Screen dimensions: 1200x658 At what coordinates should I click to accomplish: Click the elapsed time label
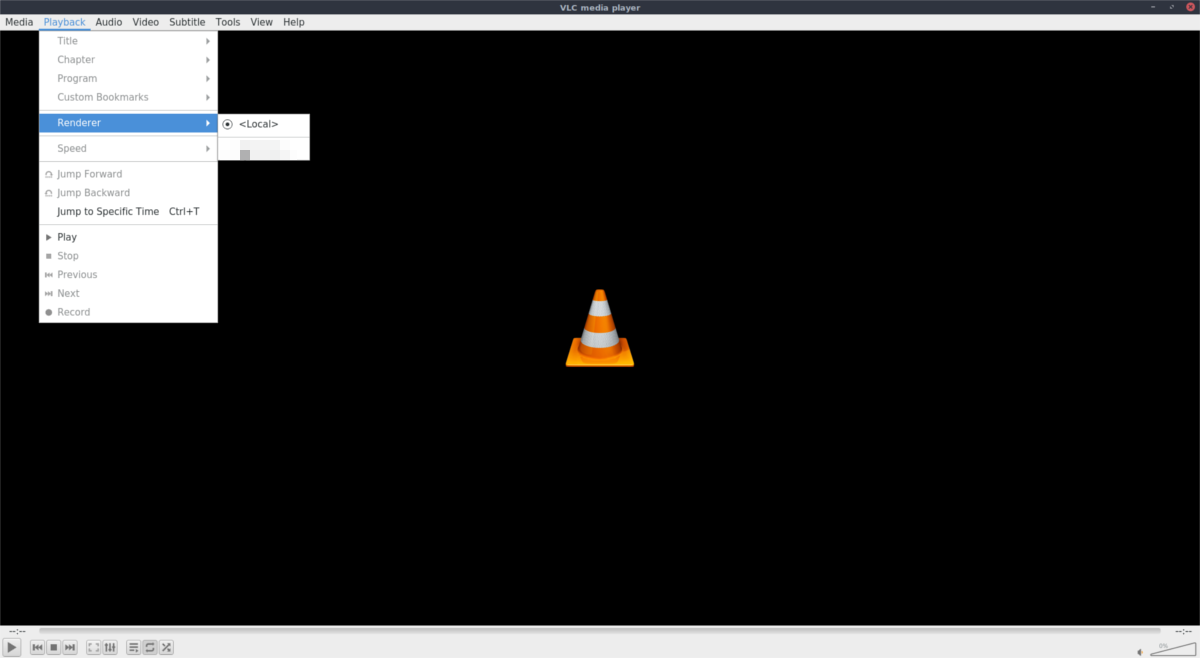tap(17, 631)
